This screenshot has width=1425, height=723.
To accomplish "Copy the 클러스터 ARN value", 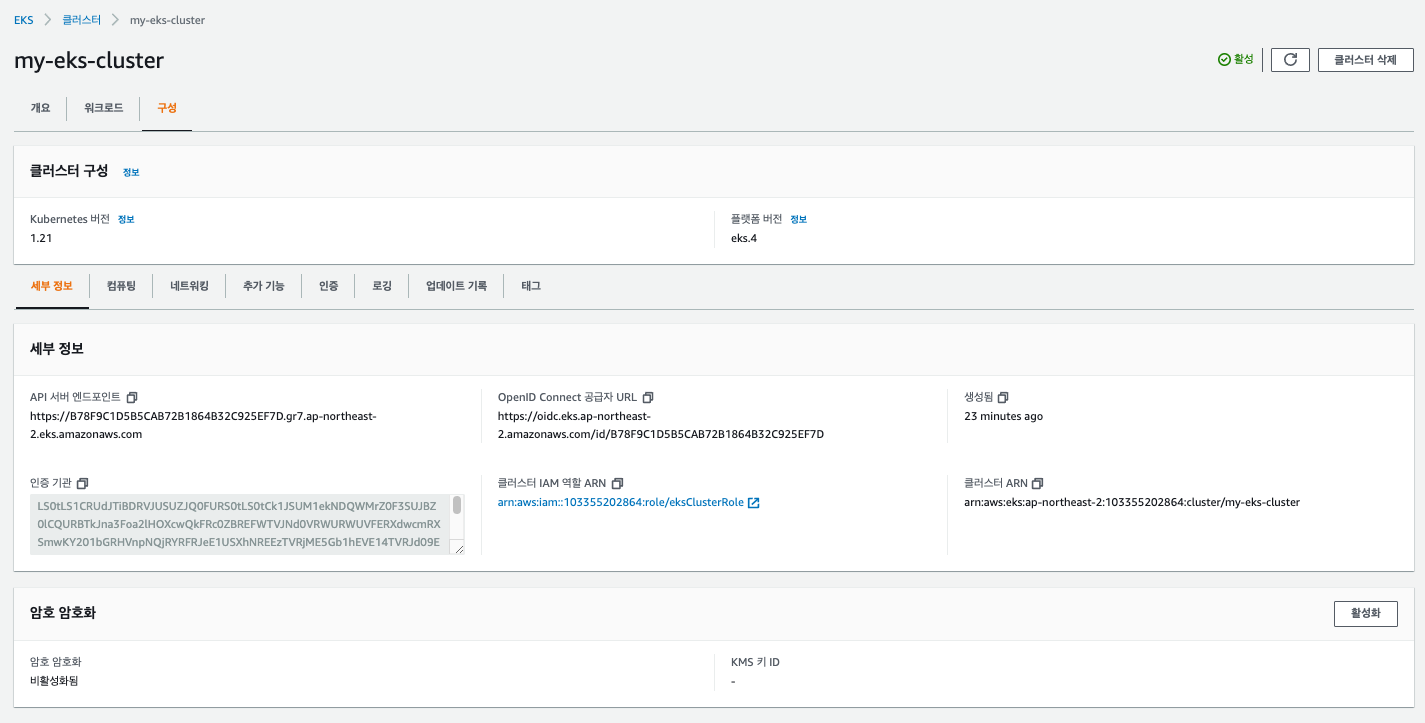I will coord(1038,483).
